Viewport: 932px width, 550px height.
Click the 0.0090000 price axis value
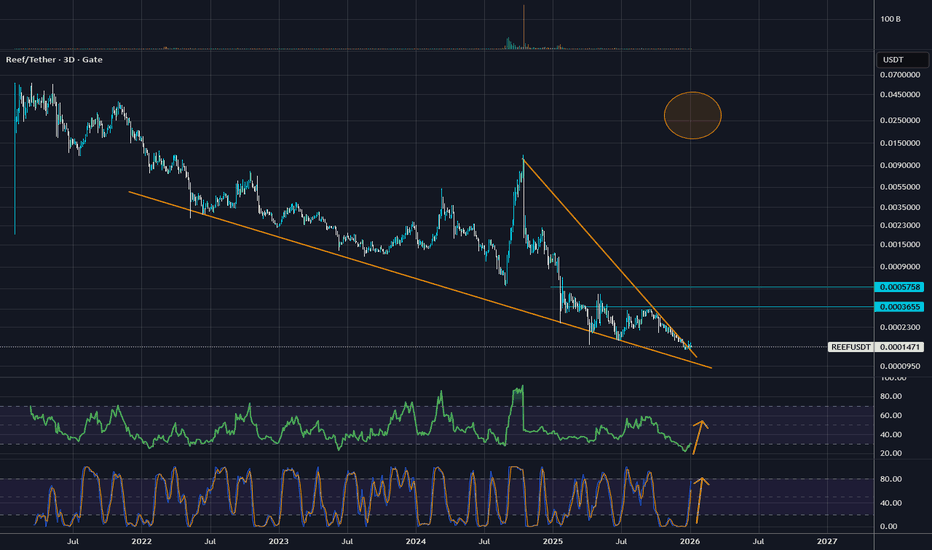click(900, 165)
